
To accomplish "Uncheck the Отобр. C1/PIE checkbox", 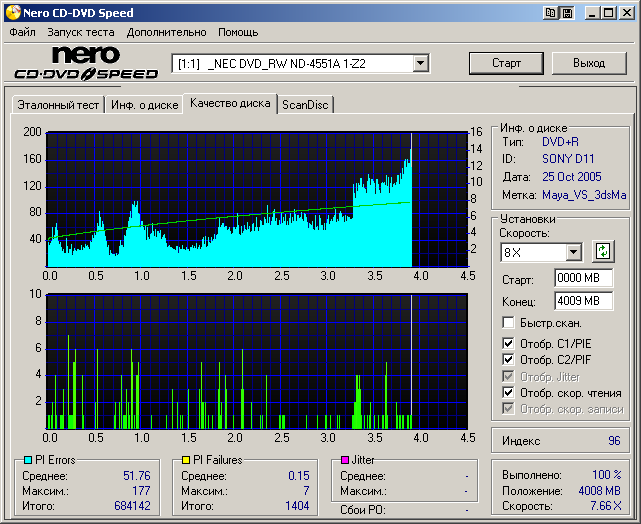I will 509,343.
